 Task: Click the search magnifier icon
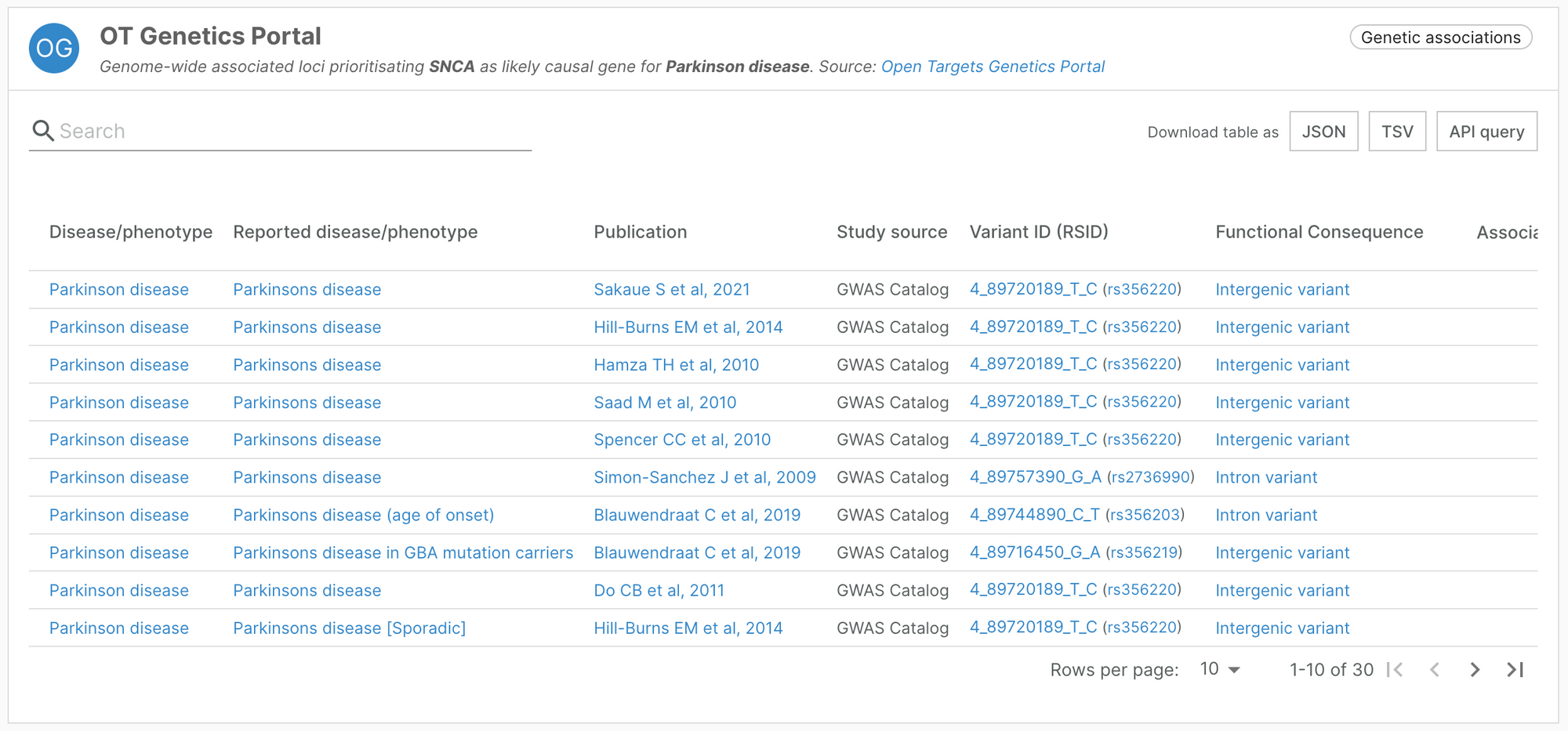tap(43, 130)
